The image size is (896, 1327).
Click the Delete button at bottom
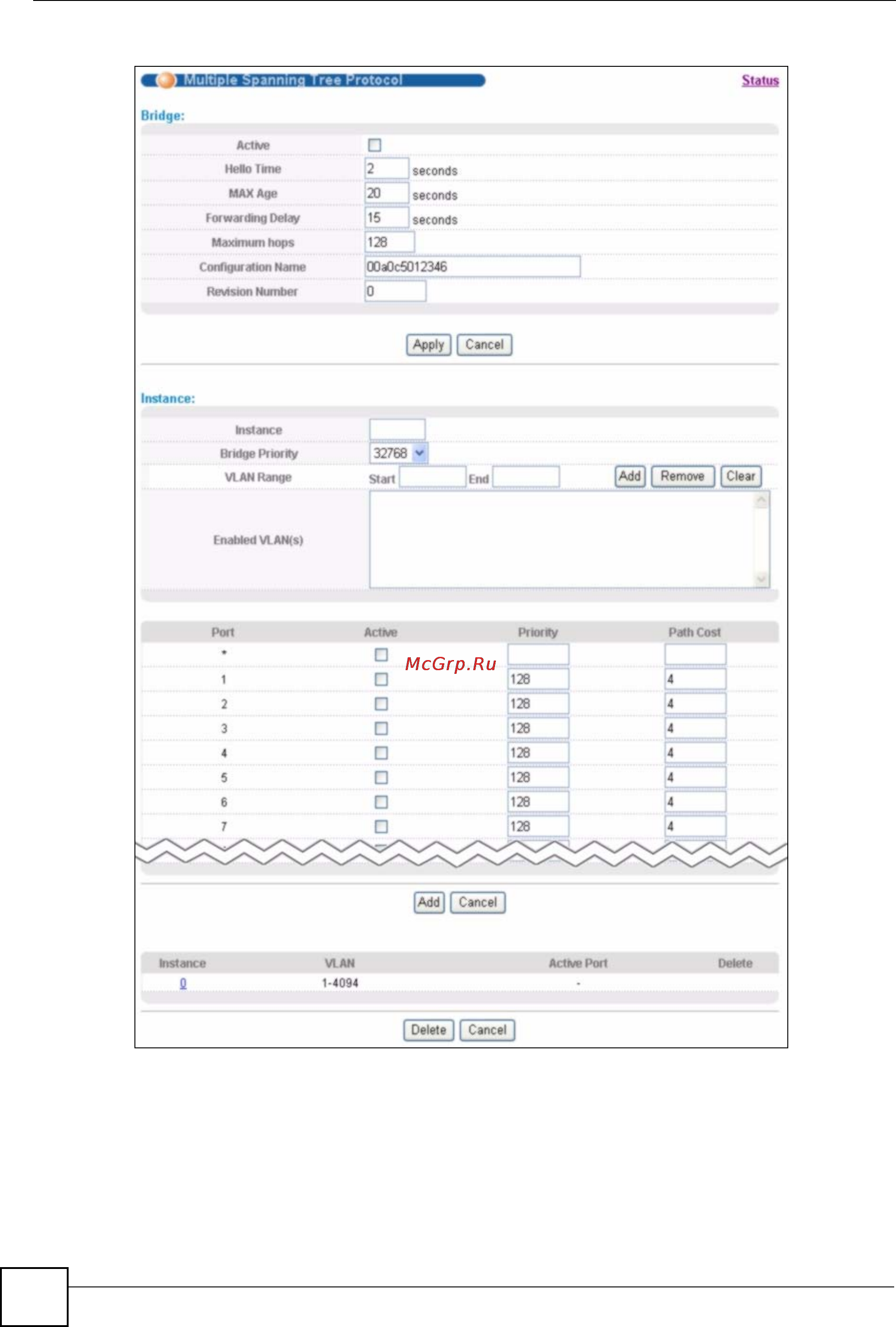[429, 1030]
